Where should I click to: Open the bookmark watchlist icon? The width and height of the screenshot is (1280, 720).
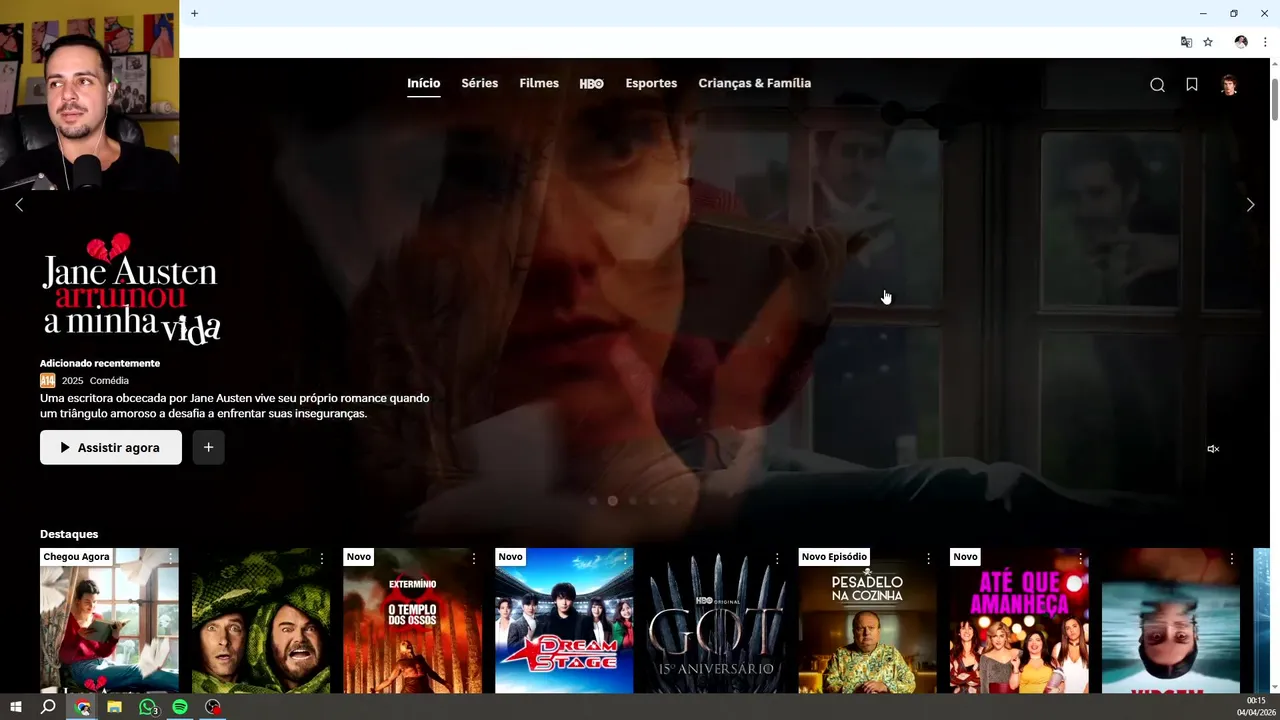tap(1192, 85)
